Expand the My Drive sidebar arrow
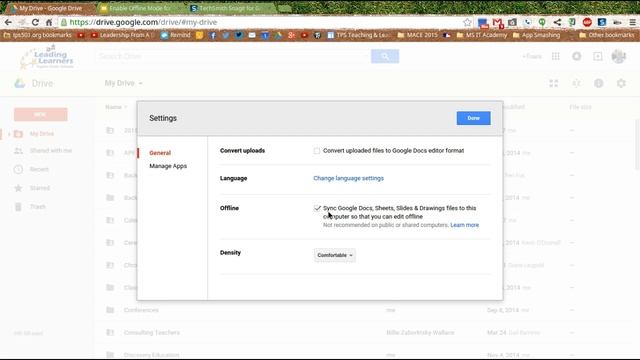This screenshot has height=360, width=640. tap(9, 134)
